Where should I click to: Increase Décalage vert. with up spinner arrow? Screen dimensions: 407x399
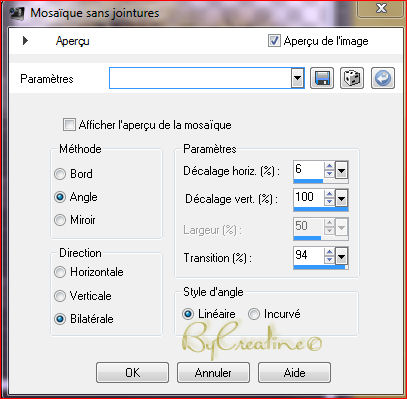coord(329,194)
